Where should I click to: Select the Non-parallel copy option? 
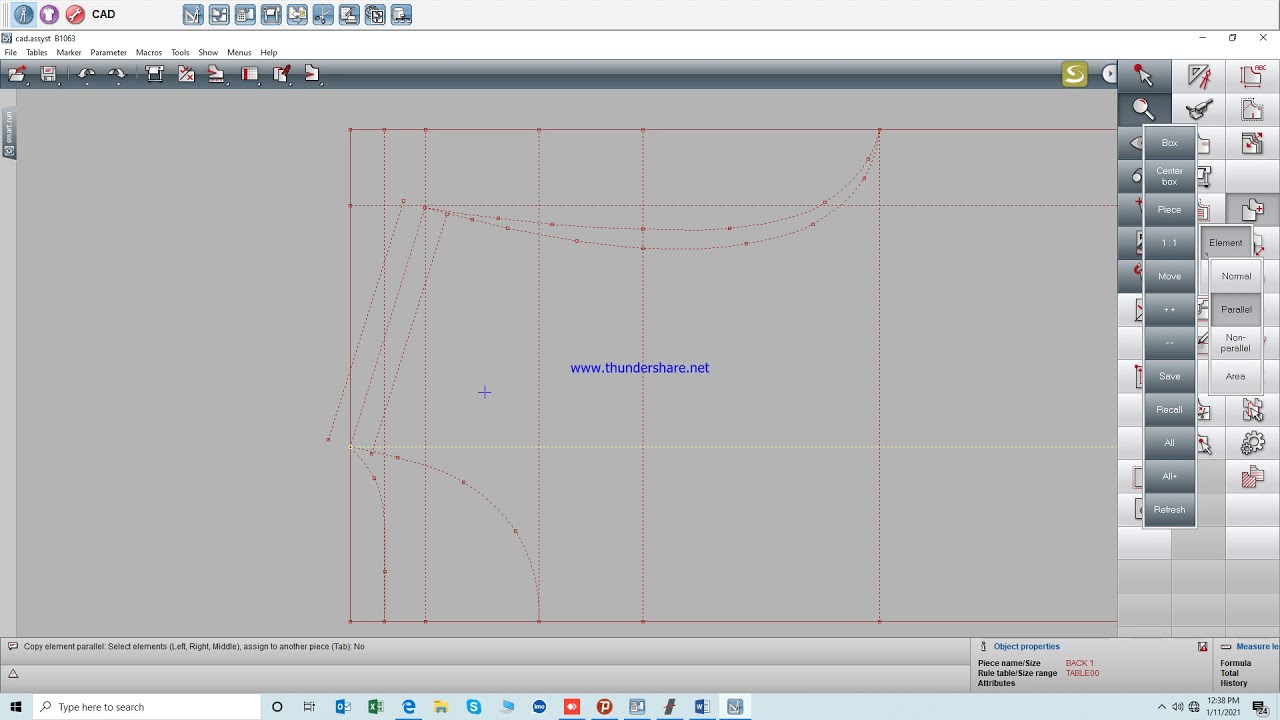point(1236,343)
